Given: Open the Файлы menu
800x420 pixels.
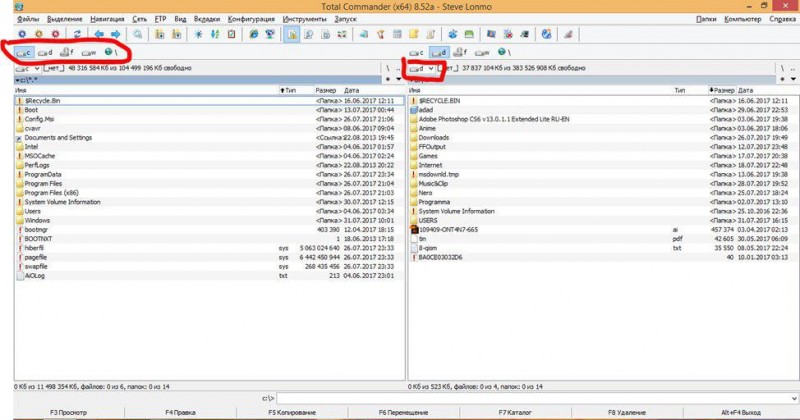Looking at the screenshot, I should coord(28,19).
